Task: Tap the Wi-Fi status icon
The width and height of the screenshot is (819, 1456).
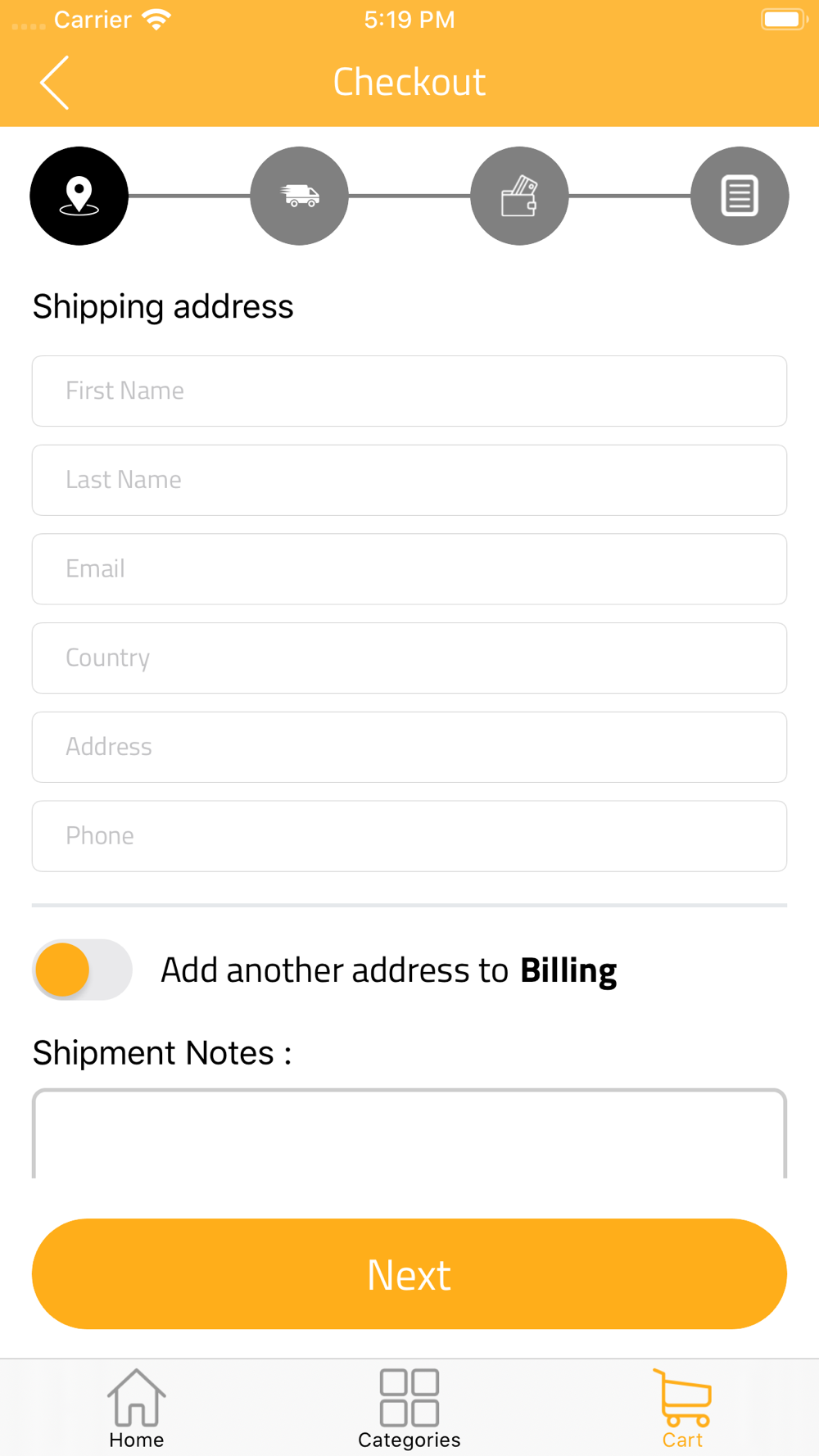Action: pos(156,20)
